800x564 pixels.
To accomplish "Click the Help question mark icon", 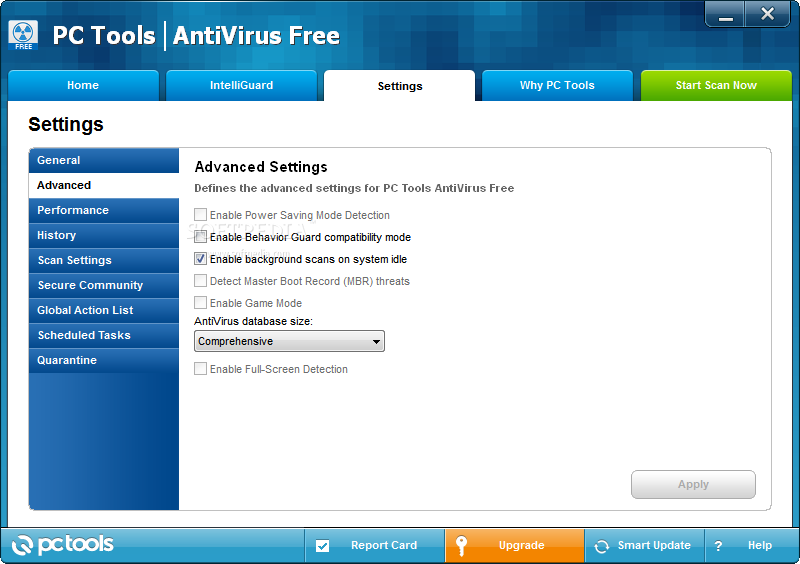I will click(x=718, y=546).
